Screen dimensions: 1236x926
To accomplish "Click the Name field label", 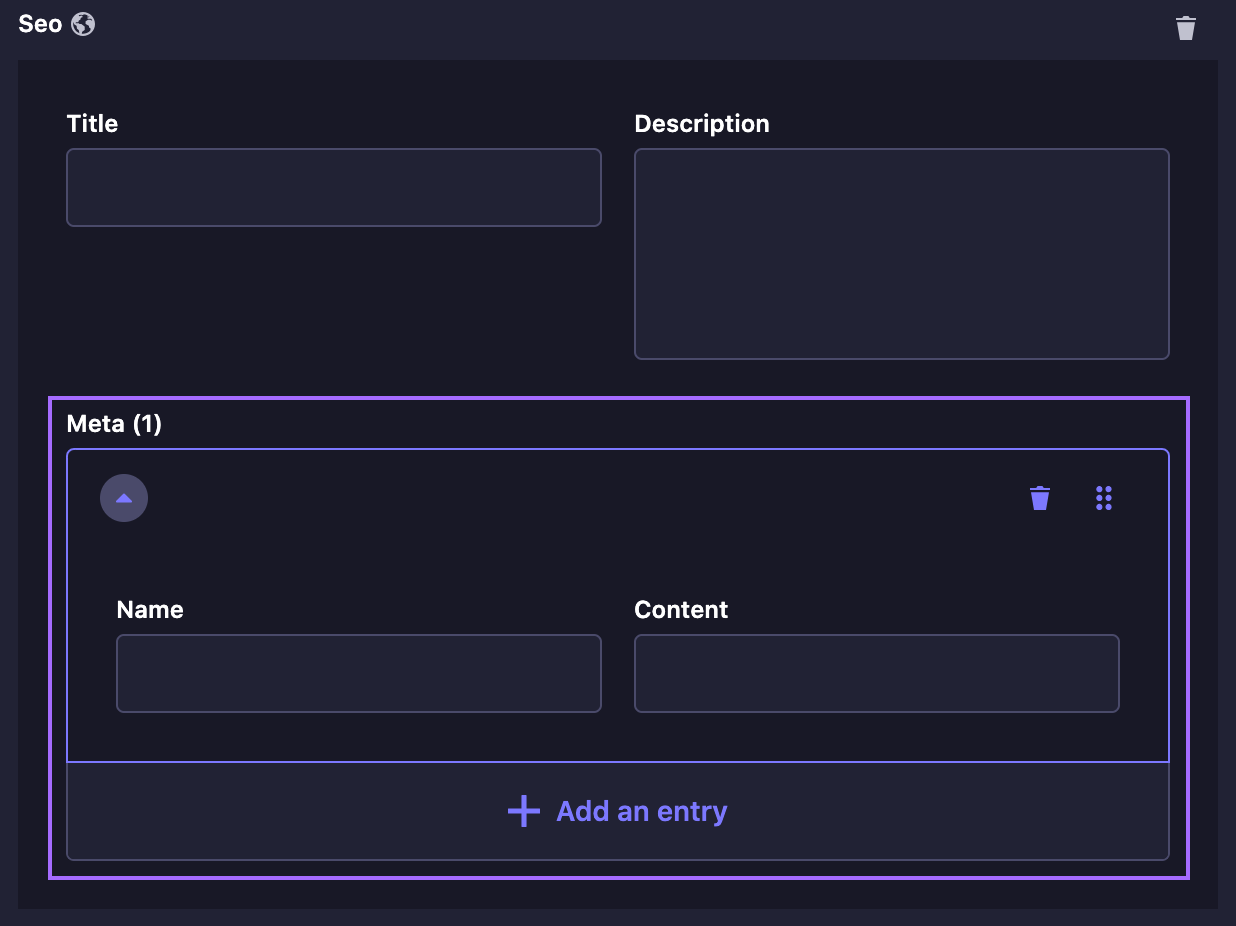I will [150, 610].
